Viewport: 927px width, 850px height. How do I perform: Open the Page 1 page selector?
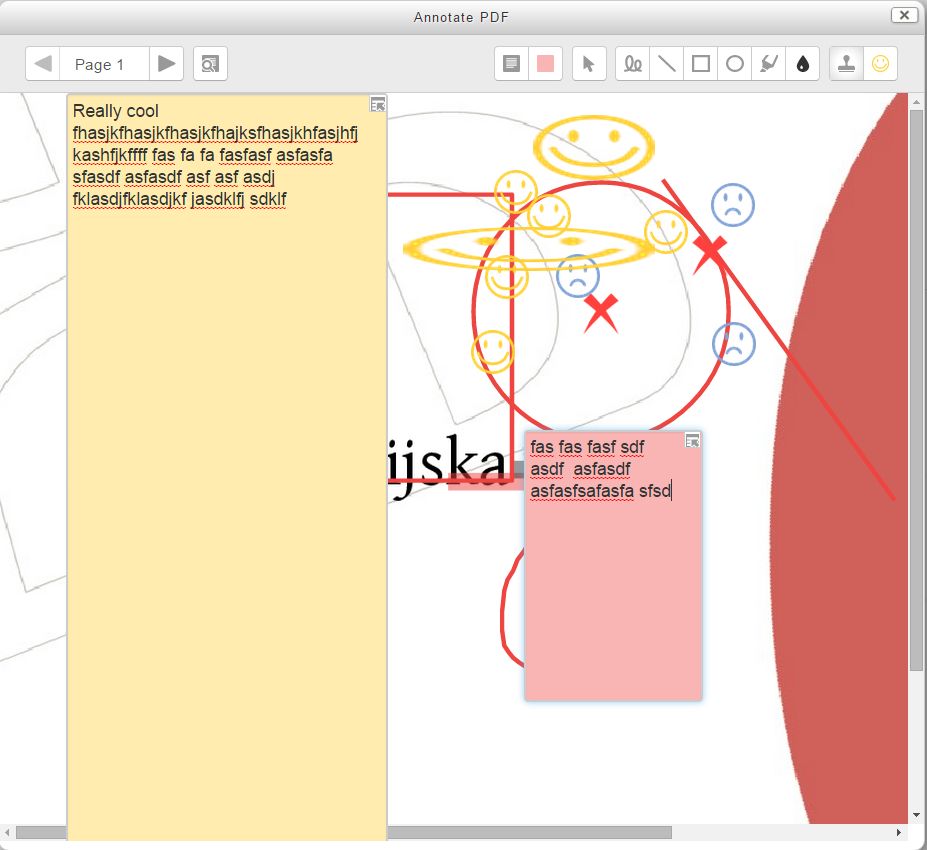(104, 64)
